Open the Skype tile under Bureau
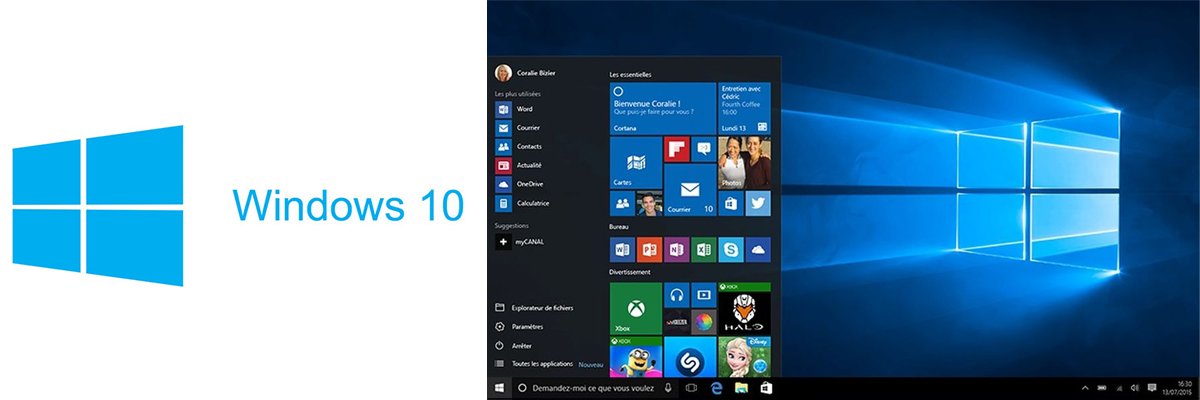This screenshot has width=1200, height=400. pyautogui.click(x=731, y=249)
